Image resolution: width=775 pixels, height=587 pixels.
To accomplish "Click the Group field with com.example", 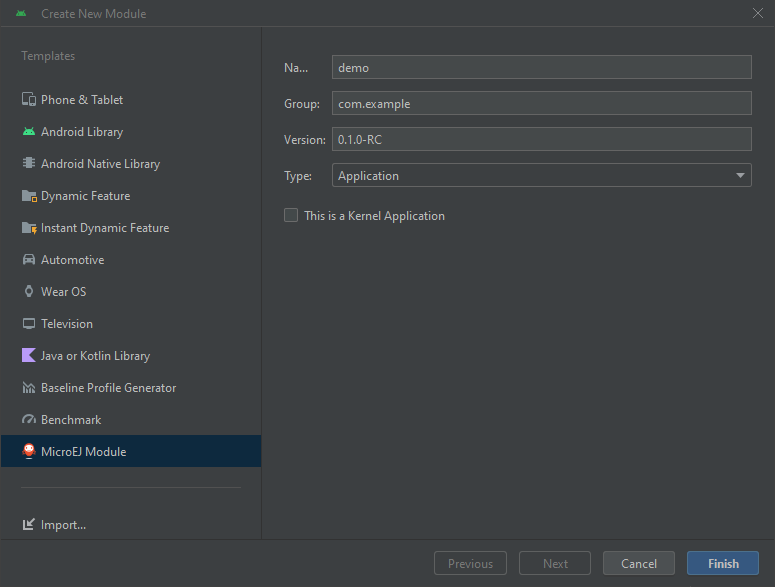I will [x=541, y=103].
